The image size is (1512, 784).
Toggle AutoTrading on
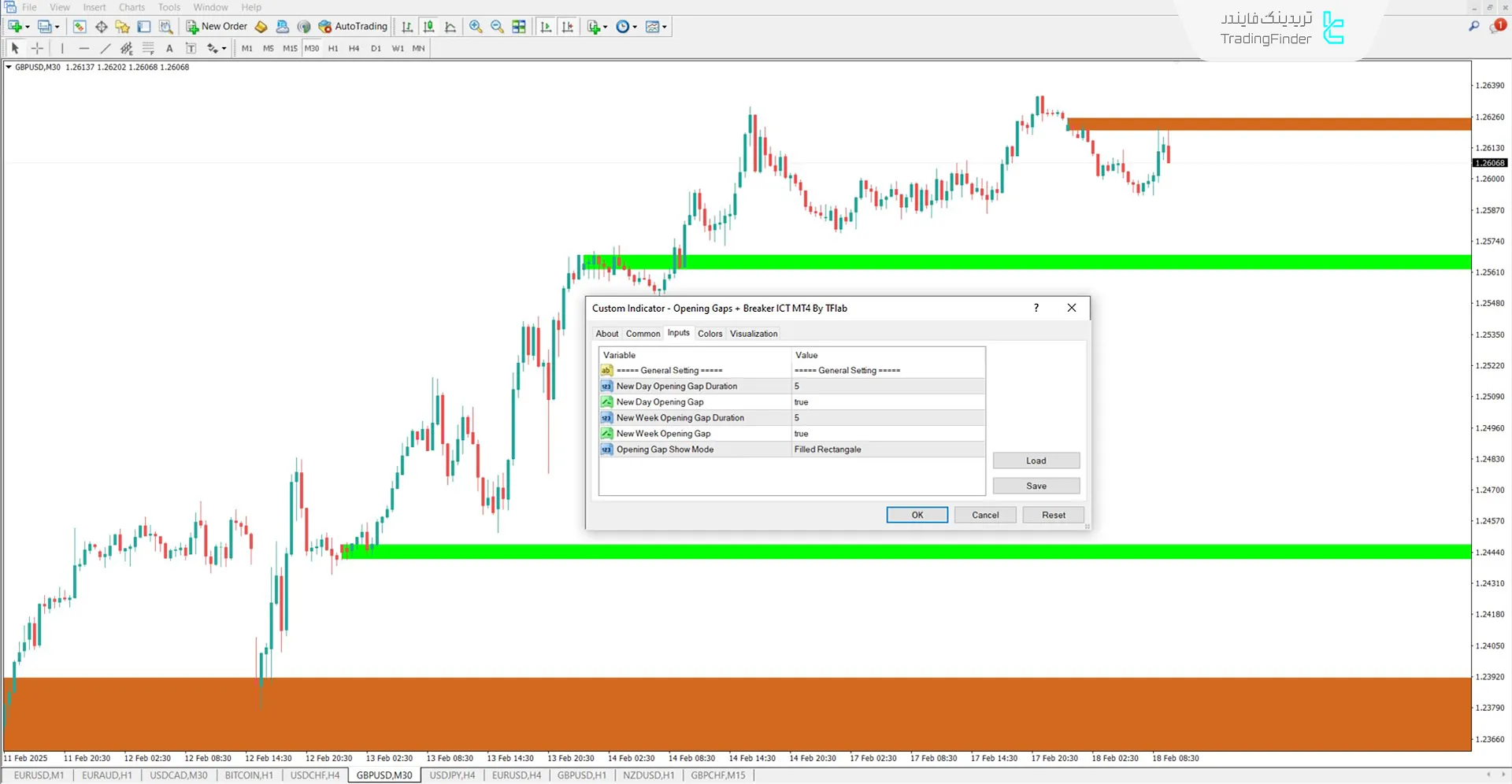point(352,26)
